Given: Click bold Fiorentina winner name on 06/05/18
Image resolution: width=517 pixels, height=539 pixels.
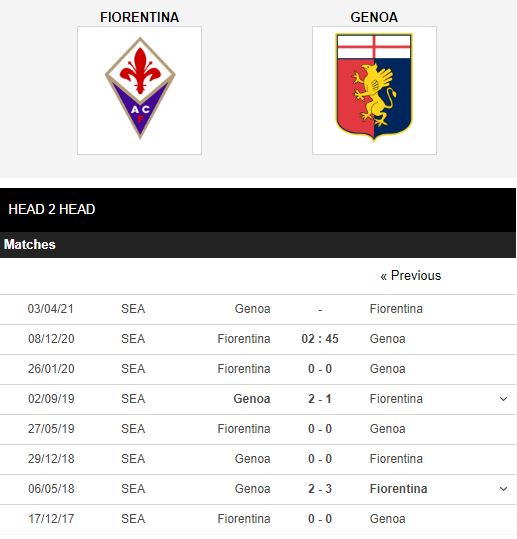Looking at the screenshot, I should coord(398,489).
